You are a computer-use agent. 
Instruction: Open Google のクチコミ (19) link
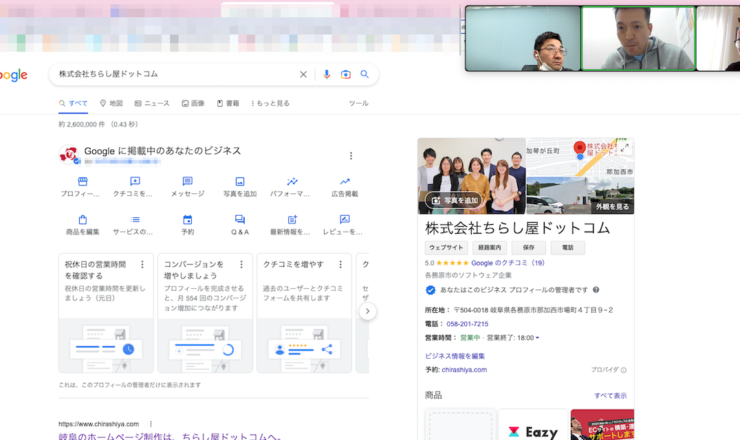click(507, 263)
